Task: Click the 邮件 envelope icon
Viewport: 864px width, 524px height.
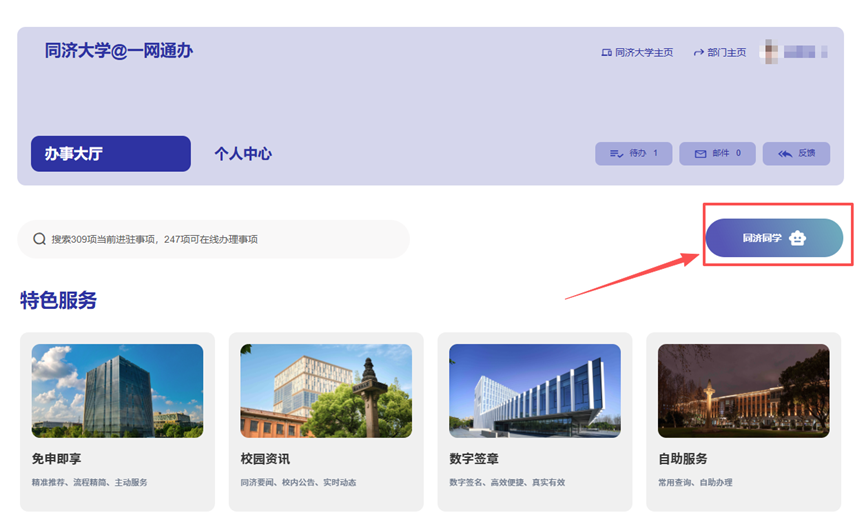Action: pyautogui.click(x=700, y=154)
